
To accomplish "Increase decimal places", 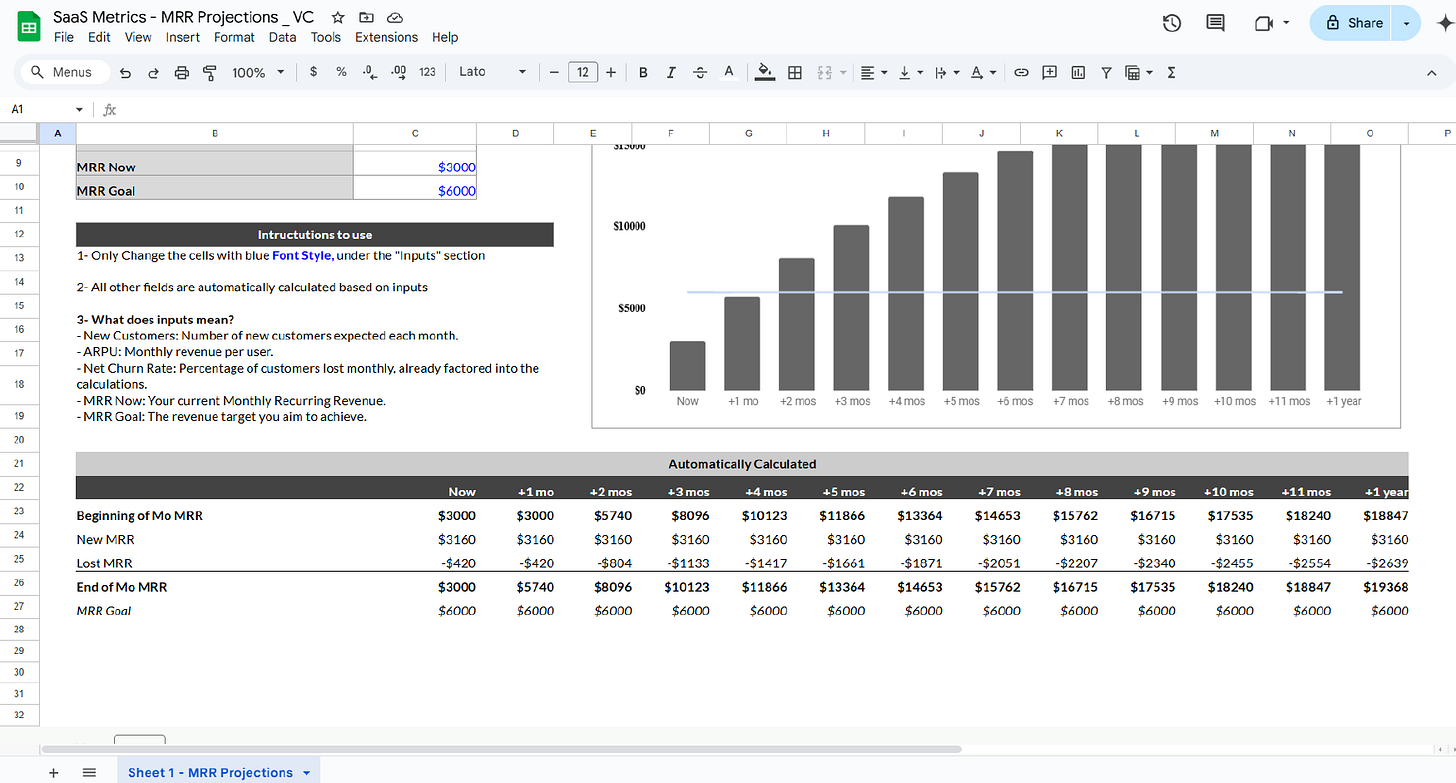I will coord(398,72).
